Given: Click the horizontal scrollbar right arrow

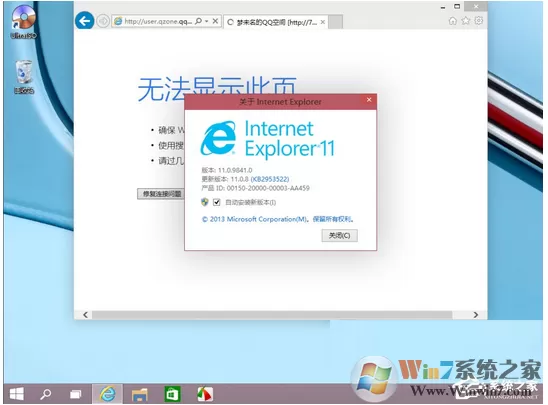Looking at the screenshot, I should coord(476,315).
